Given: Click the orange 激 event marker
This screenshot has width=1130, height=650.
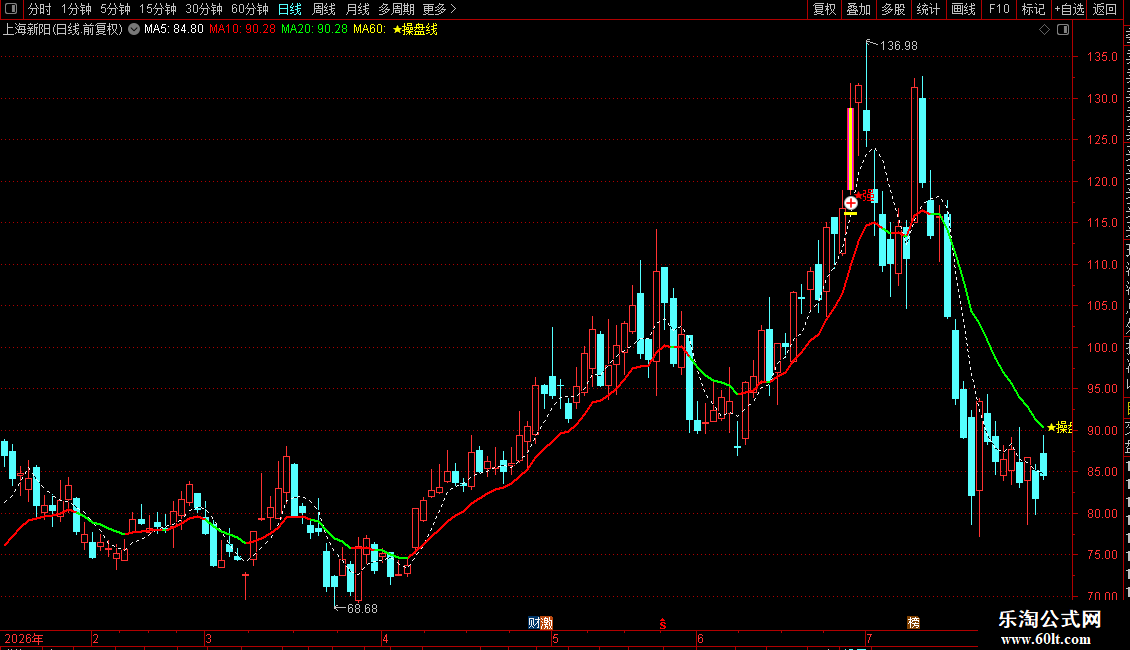Looking at the screenshot, I should click(547, 623).
